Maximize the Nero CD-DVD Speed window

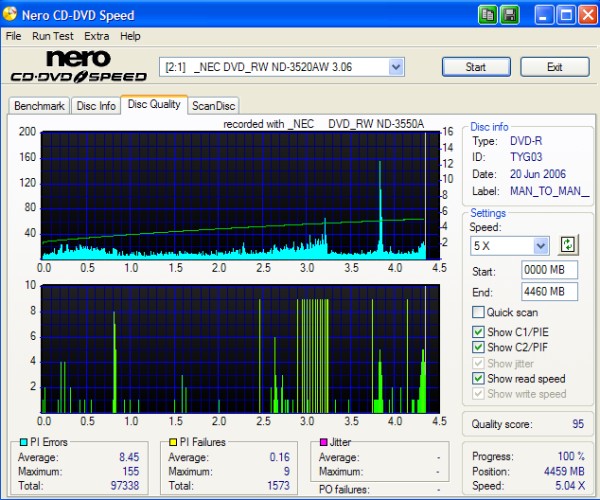(x=566, y=15)
